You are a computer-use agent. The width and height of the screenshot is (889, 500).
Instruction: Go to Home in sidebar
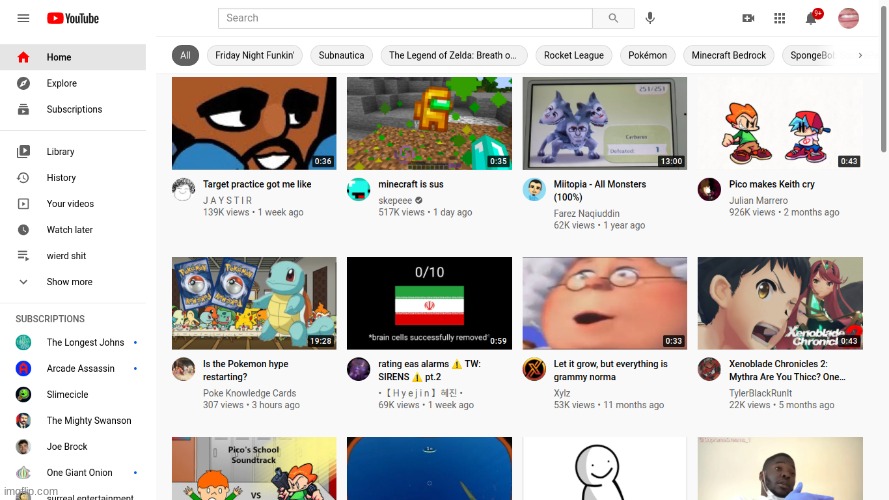pyautogui.click(x=73, y=57)
